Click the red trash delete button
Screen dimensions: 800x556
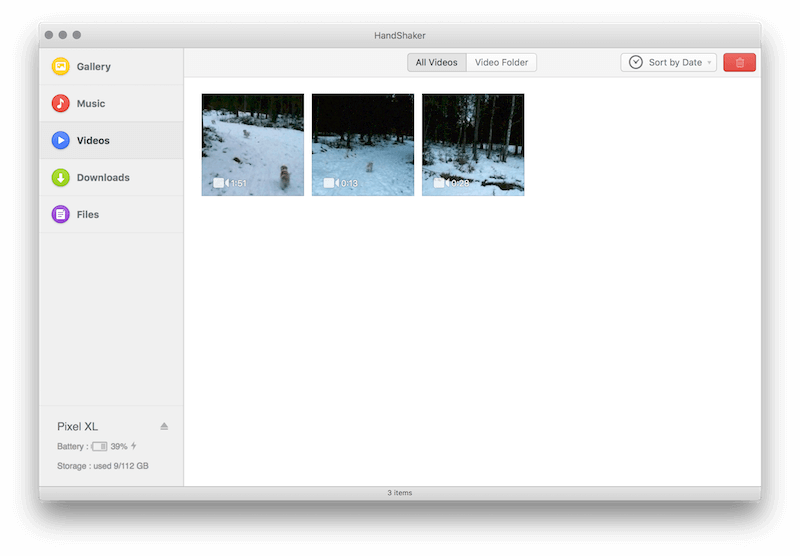[739, 63]
